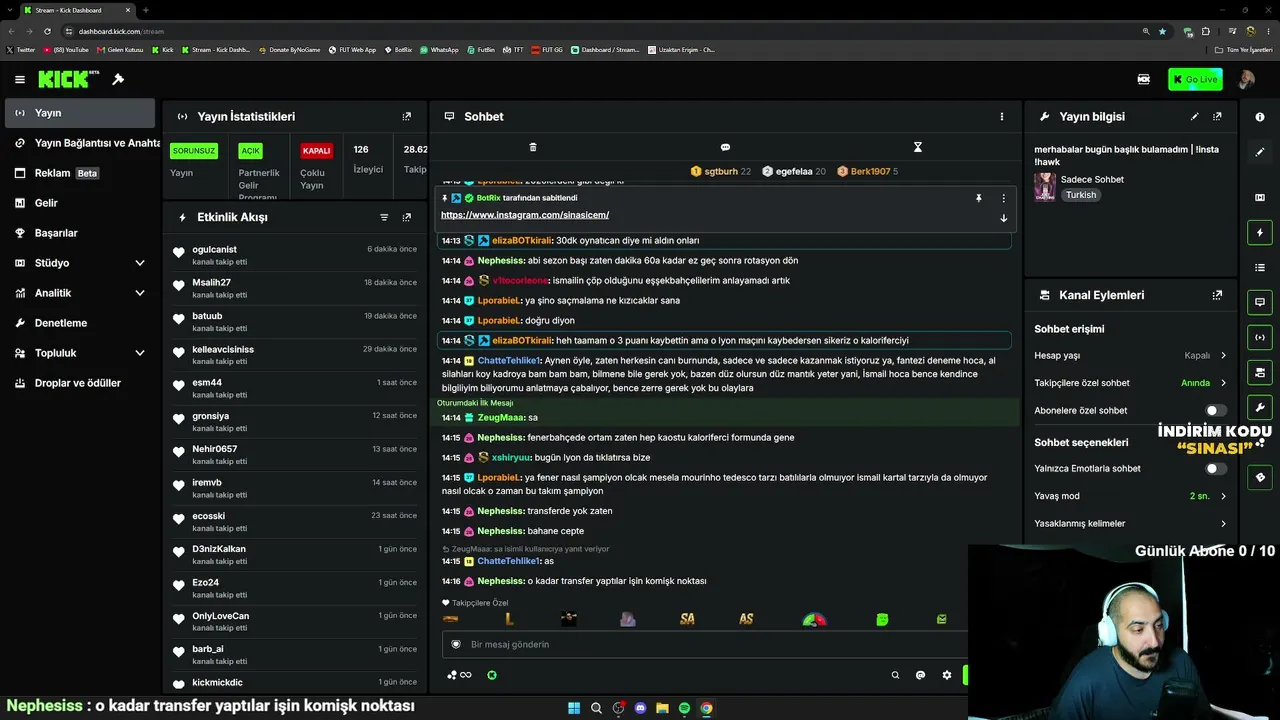Select the AS emote below the chat
1280x720 pixels.
pos(746,619)
